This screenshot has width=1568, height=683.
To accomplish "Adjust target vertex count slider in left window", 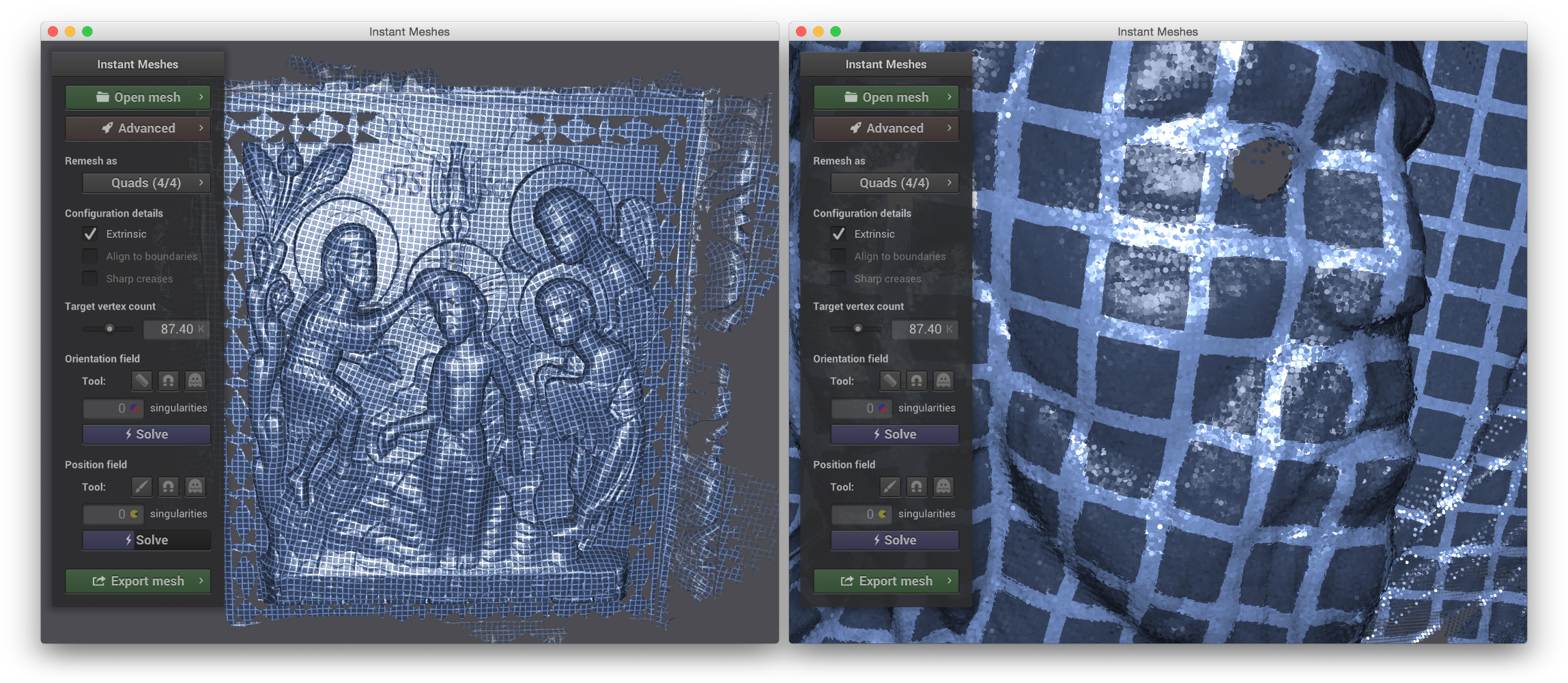I will (x=109, y=329).
